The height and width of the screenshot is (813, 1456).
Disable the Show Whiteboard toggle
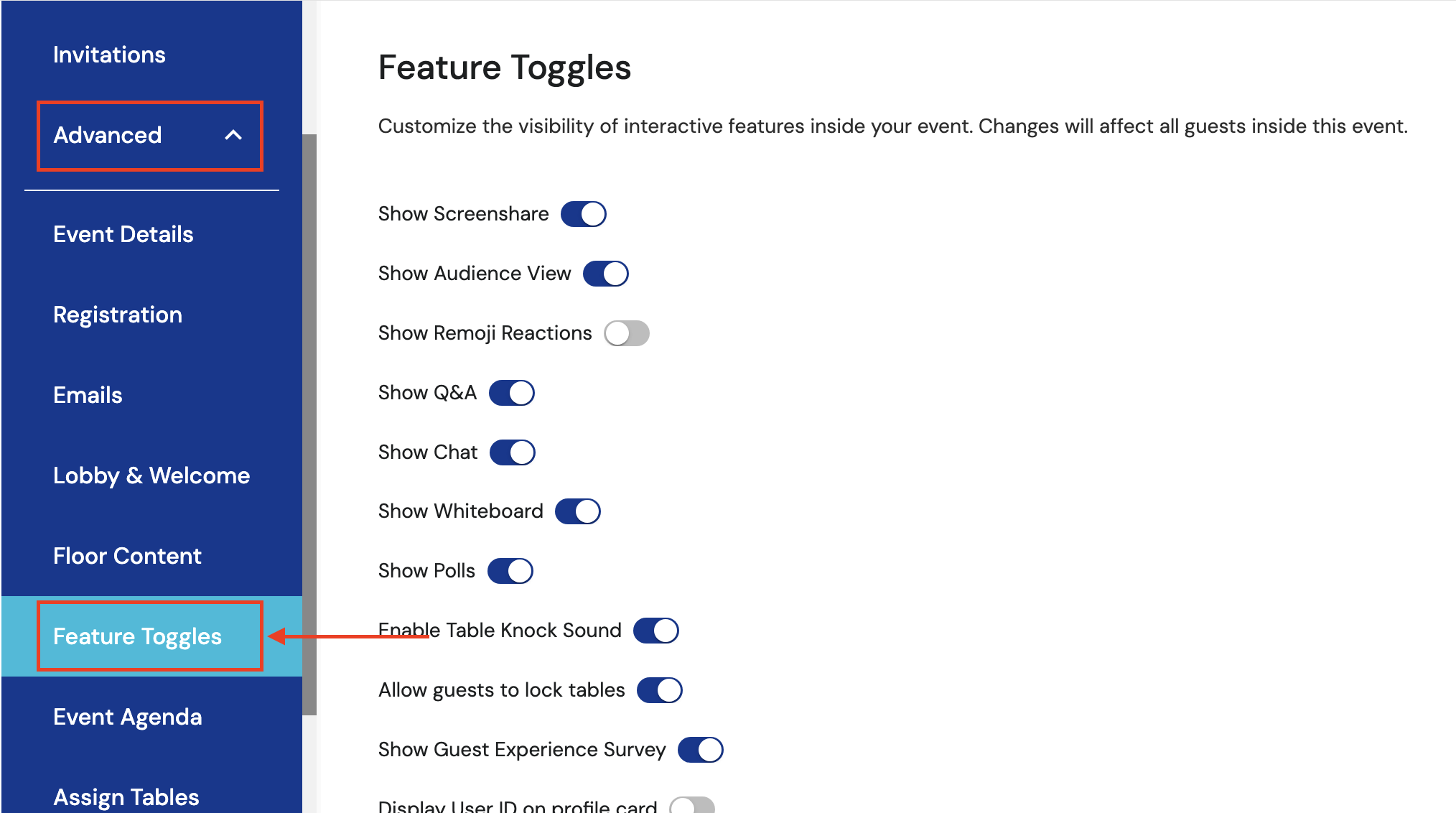(577, 511)
